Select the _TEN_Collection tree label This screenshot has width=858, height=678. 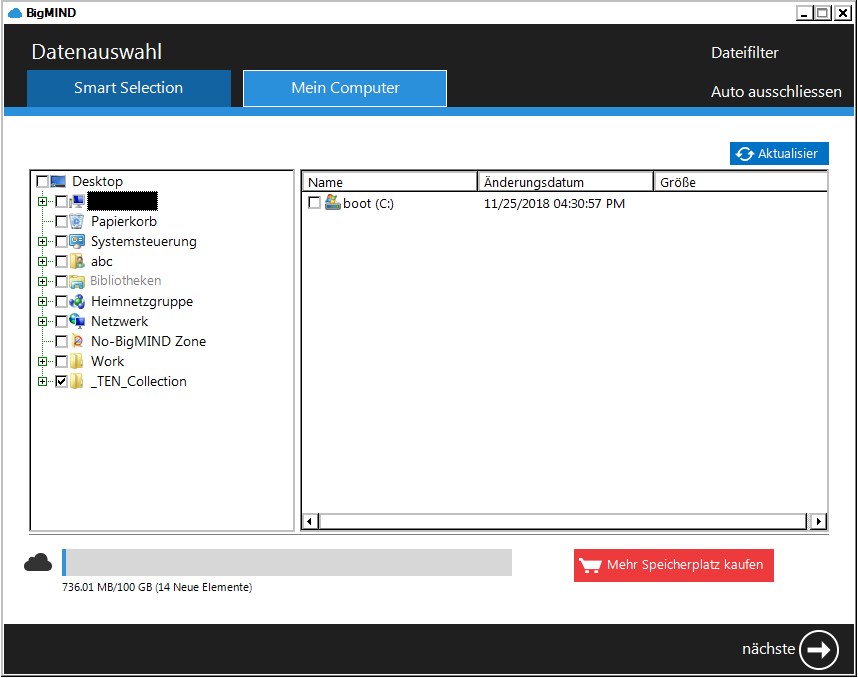coord(138,381)
